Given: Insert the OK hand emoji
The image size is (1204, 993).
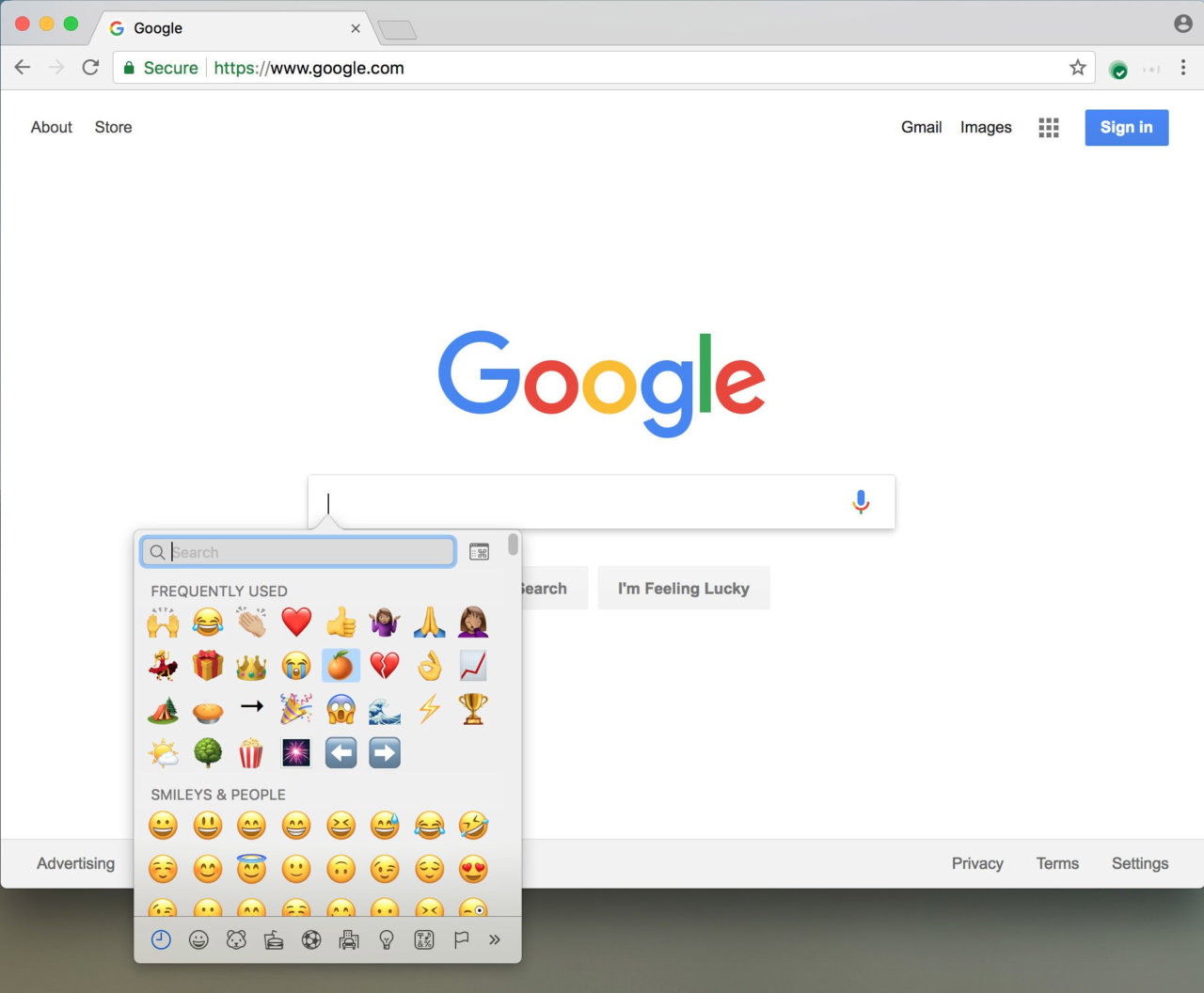Looking at the screenshot, I should [x=429, y=666].
